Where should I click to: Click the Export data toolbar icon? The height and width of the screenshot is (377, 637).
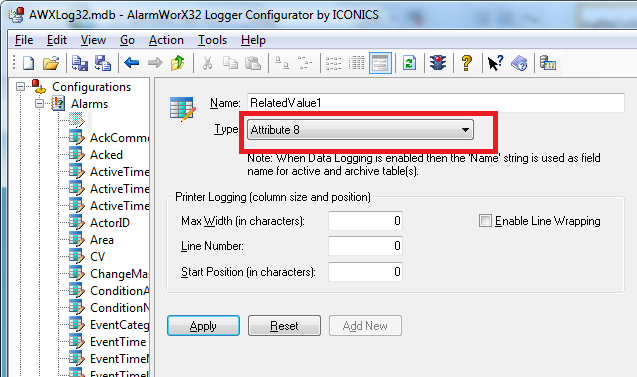80,63
